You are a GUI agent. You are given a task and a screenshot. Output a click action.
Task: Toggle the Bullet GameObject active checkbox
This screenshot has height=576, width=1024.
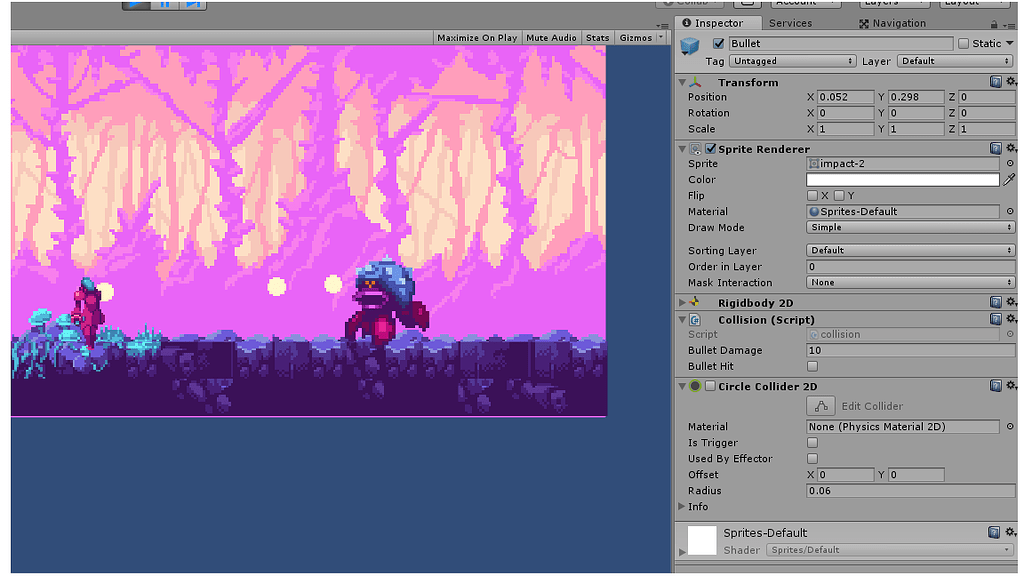[718, 43]
